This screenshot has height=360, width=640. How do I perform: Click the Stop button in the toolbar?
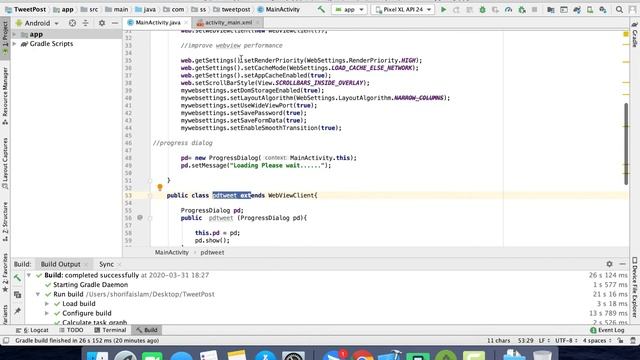pos(534,9)
